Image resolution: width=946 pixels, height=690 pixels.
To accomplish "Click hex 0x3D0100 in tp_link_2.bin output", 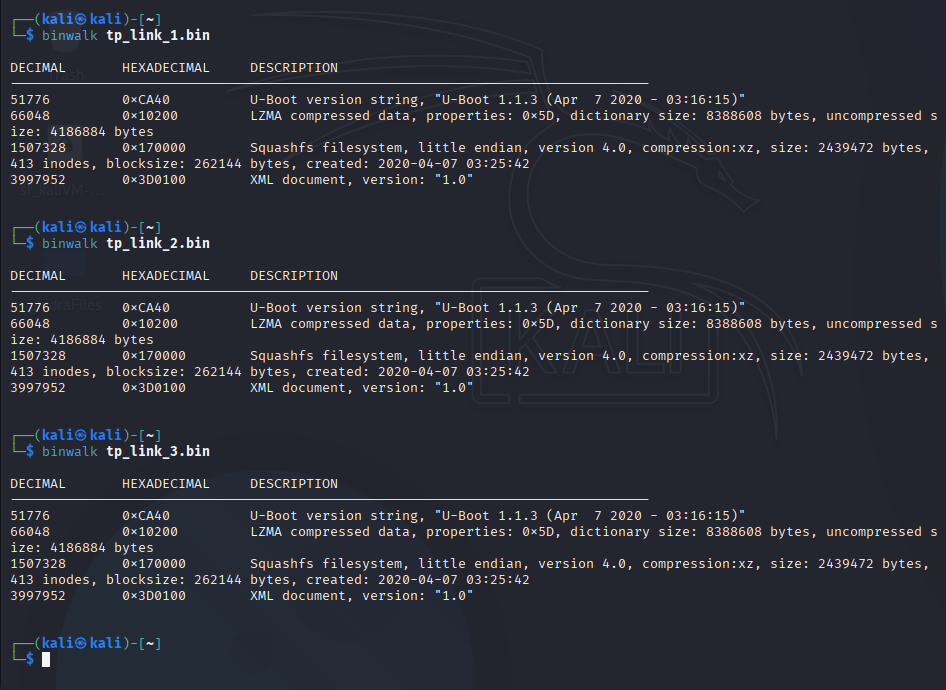I will tap(154, 388).
